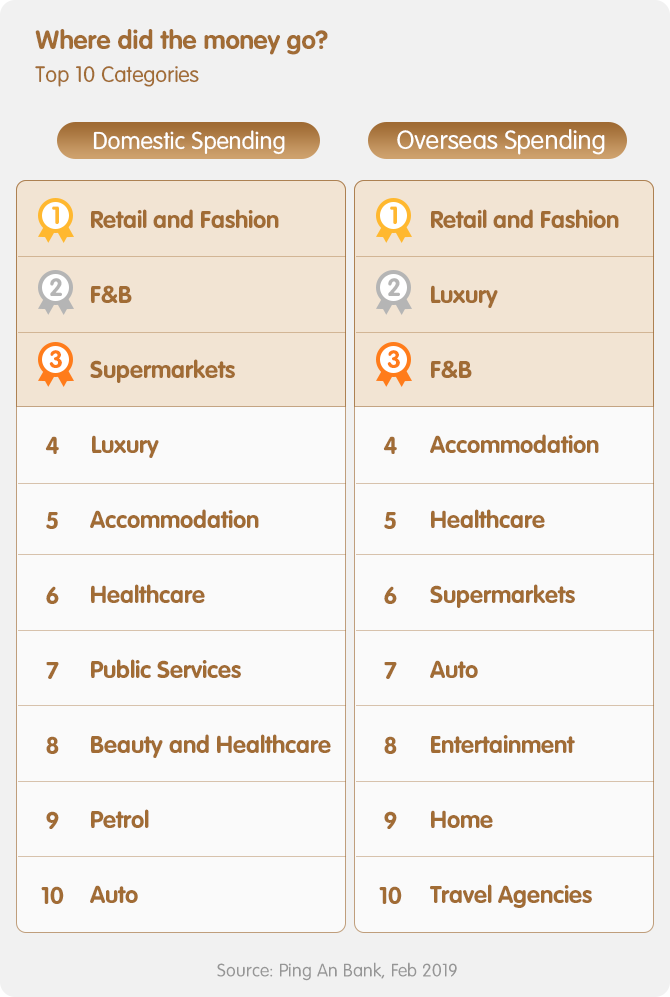This screenshot has height=997, width=670.
Task: Select the Public Services row
Action: (181, 669)
